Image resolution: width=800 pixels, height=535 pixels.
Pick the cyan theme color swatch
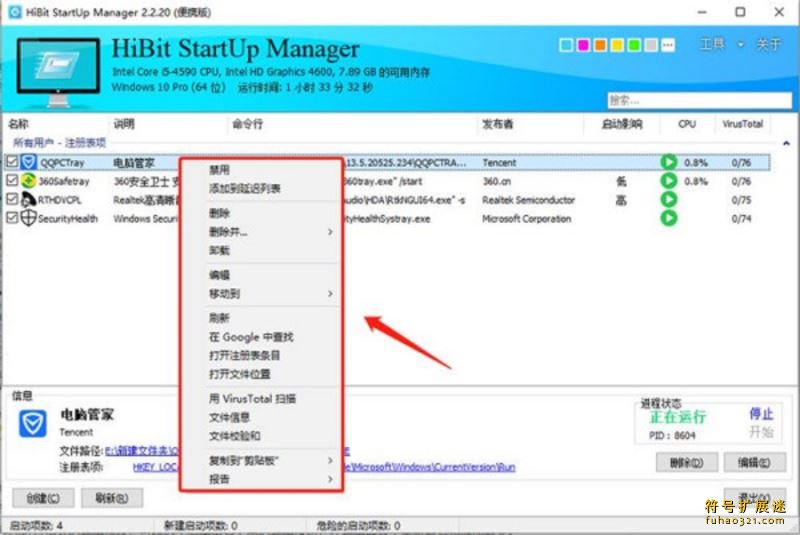(566, 45)
